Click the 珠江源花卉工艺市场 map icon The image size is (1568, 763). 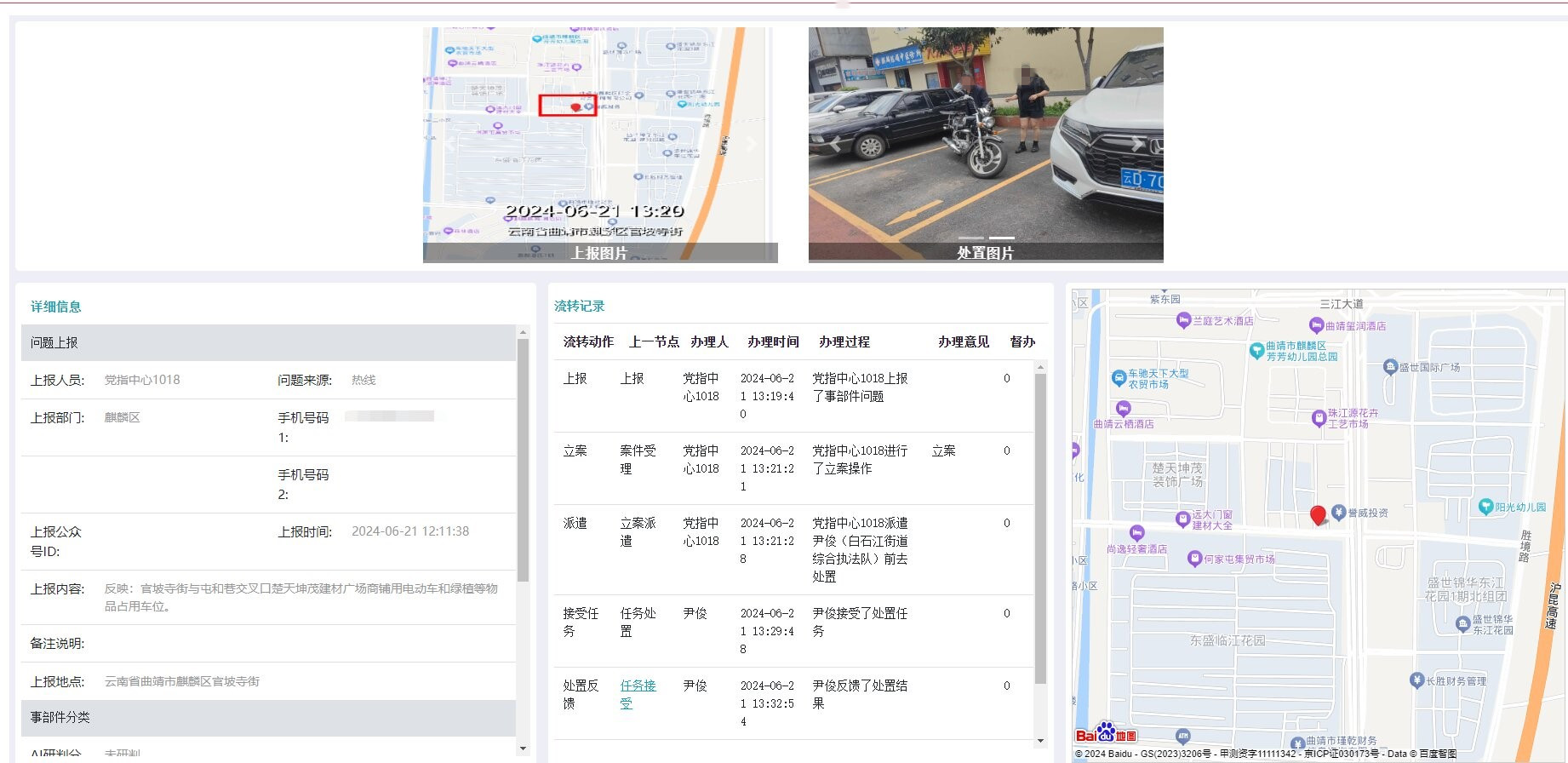coord(1319,417)
